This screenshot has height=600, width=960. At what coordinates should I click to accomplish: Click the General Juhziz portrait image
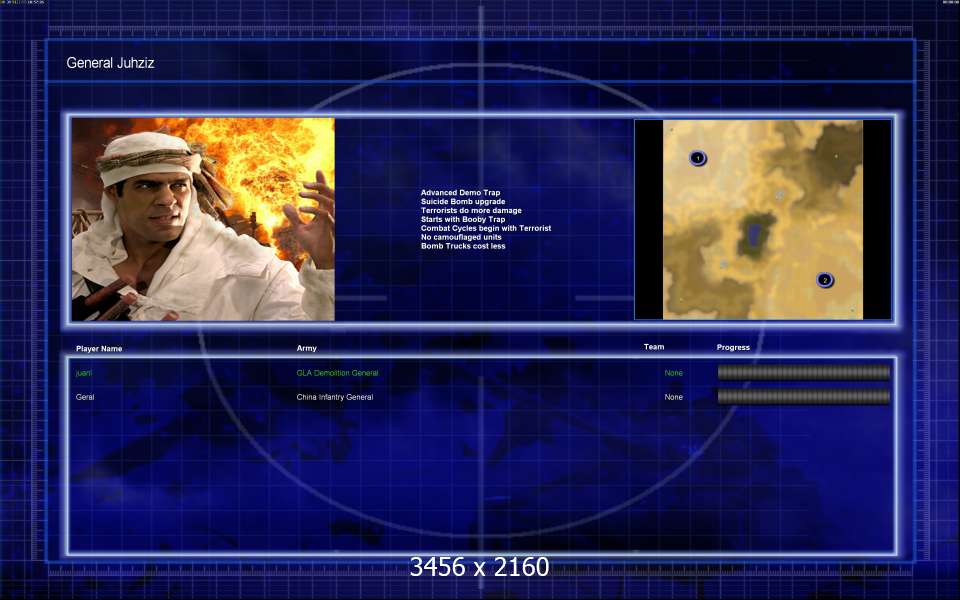(x=203, y=219)
